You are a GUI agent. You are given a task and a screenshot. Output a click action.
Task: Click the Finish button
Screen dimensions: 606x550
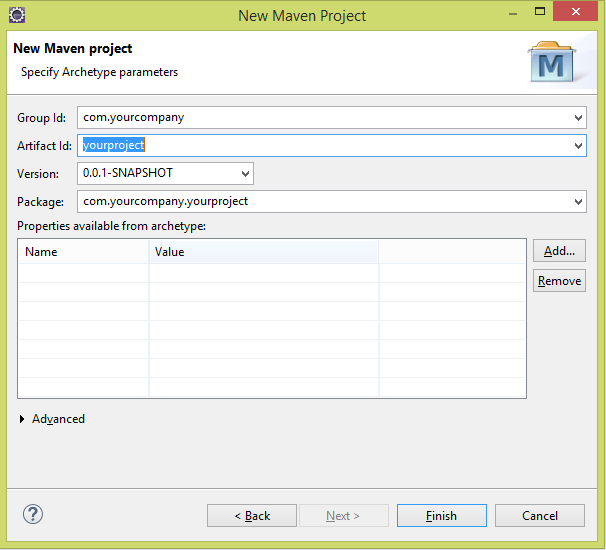click(x=442, y=516)
